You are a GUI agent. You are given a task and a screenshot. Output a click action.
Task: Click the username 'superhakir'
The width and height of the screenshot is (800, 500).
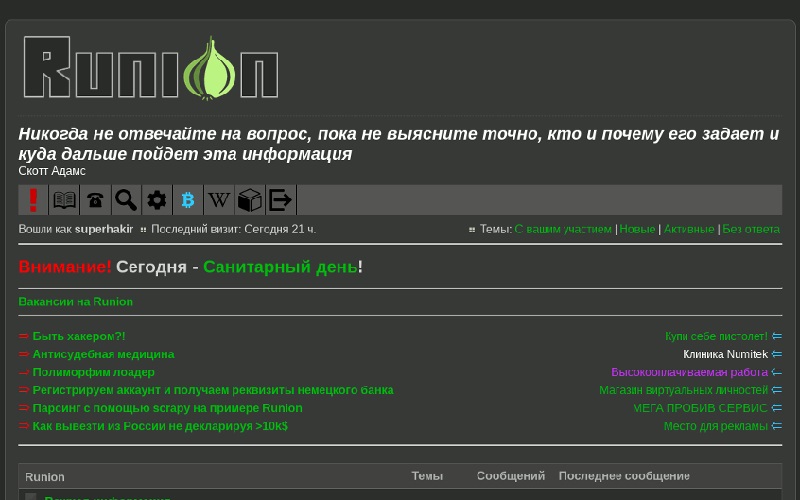[104, 229]
